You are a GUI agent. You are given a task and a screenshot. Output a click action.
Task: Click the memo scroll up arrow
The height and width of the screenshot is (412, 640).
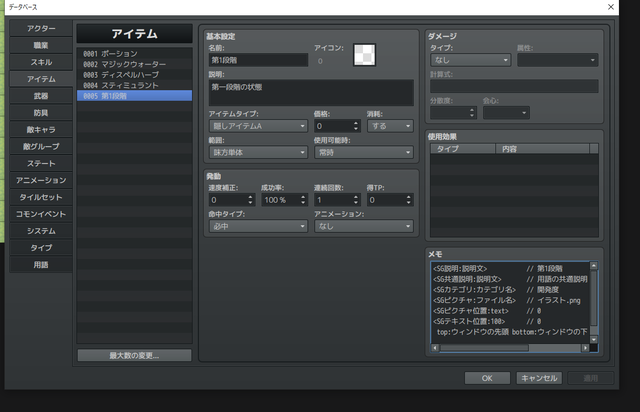pyautogui.click(x=594, y=266)
